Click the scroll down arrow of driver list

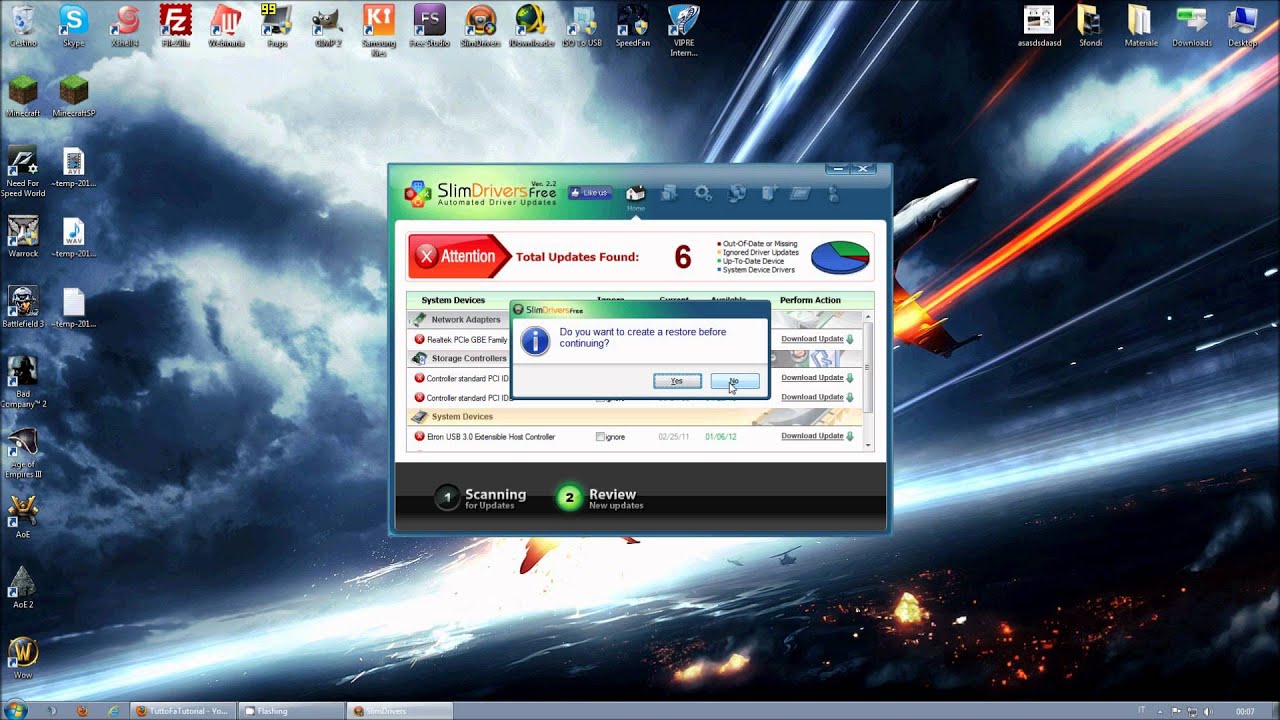pos(868,445)
